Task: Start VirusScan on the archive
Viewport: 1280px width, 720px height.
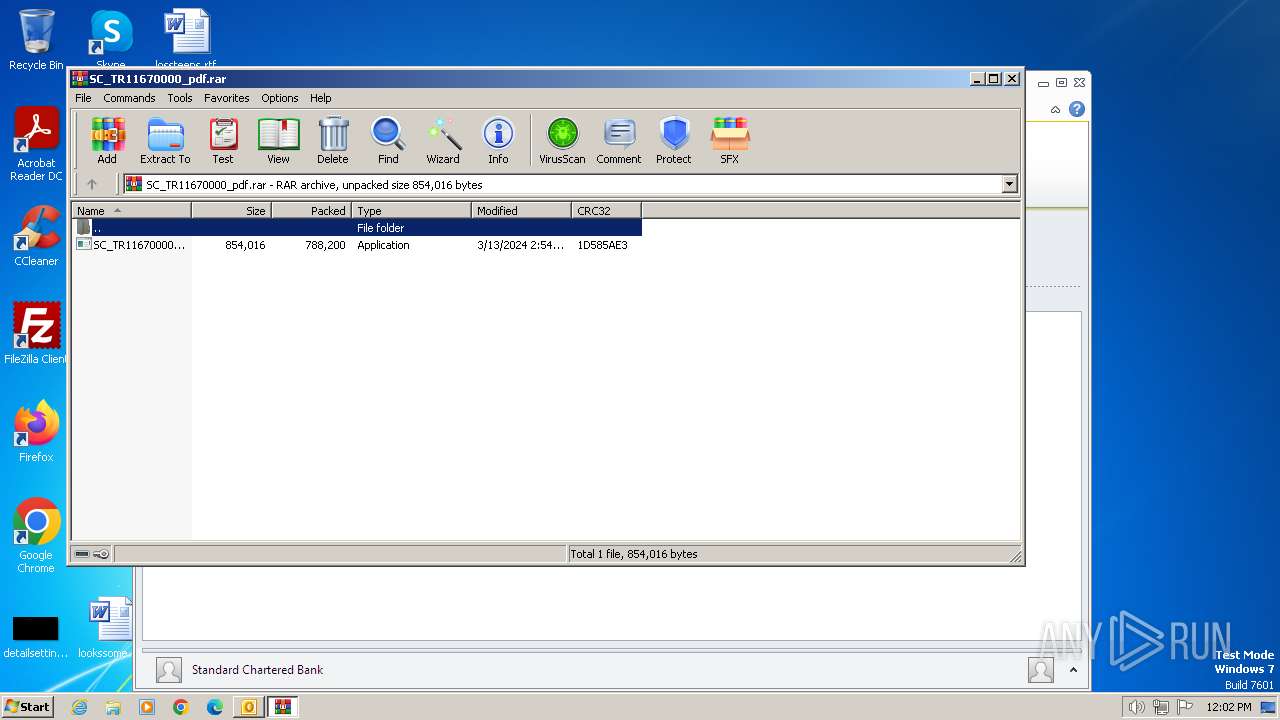Action: 562,141
